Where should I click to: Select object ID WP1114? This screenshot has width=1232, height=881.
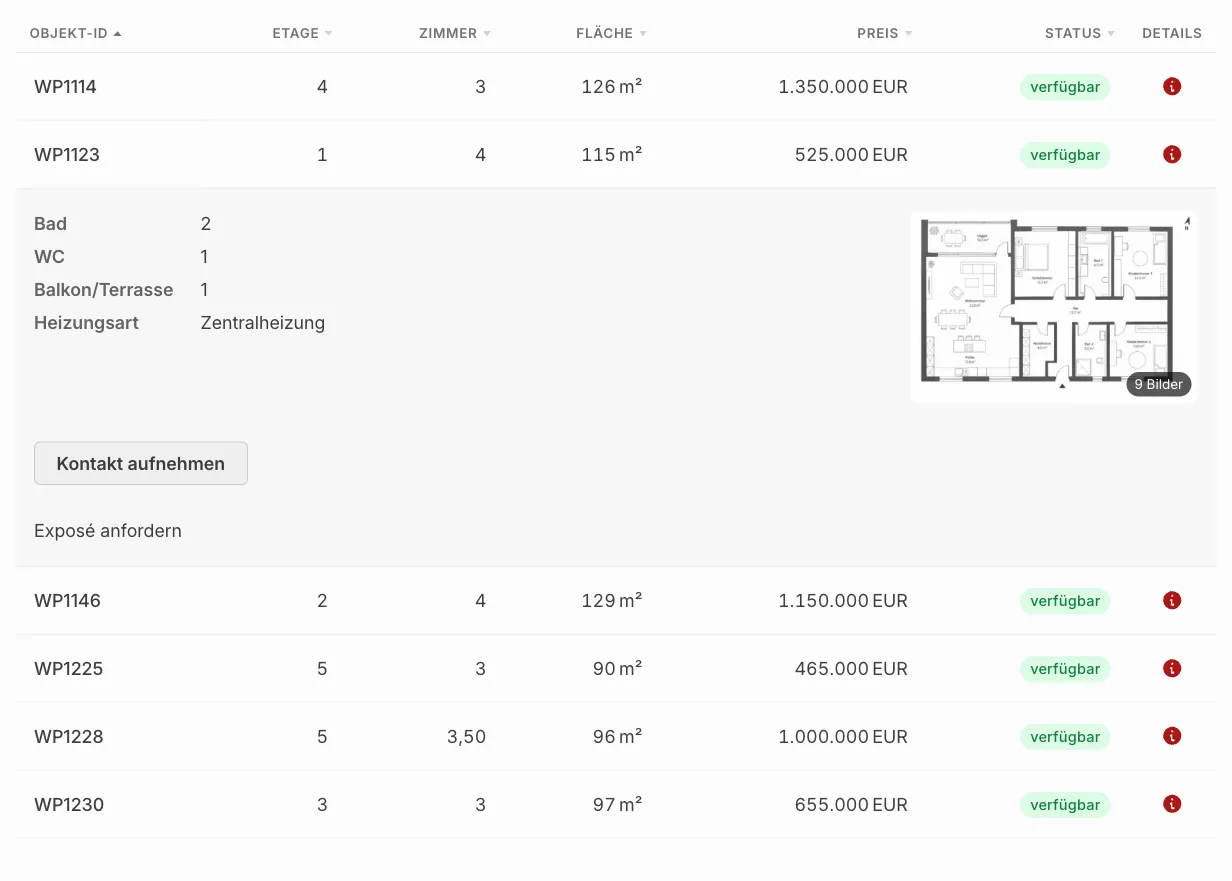(66, 87)
